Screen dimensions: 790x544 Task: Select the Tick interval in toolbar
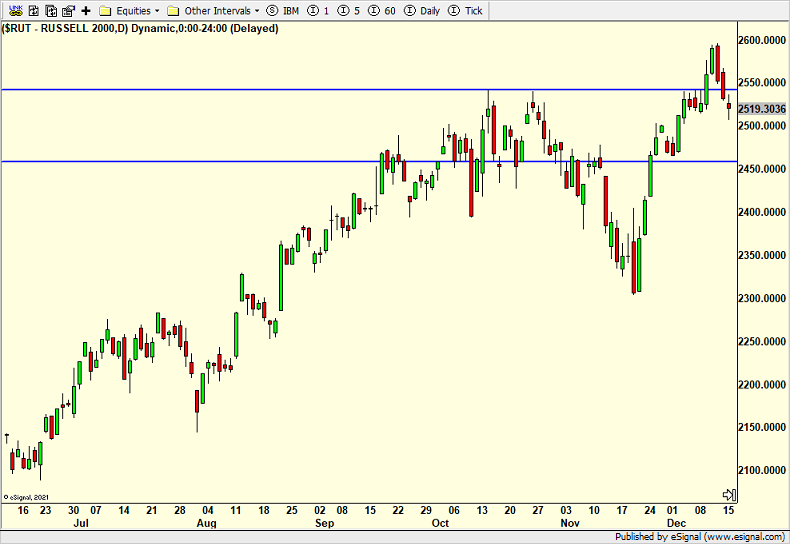(466, 11)
